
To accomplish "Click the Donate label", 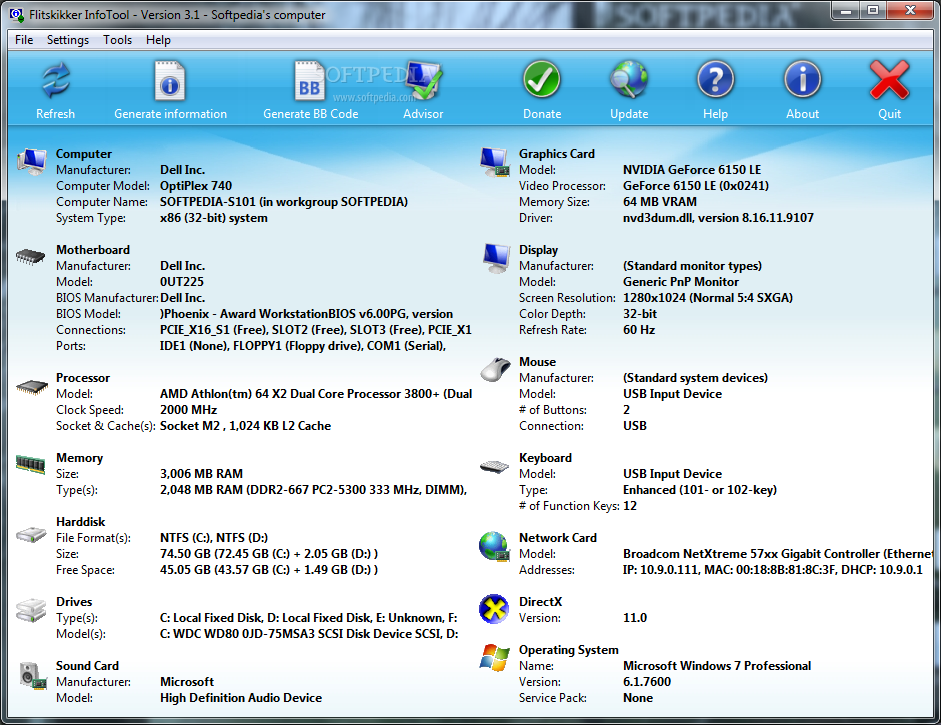I will 542,113.
